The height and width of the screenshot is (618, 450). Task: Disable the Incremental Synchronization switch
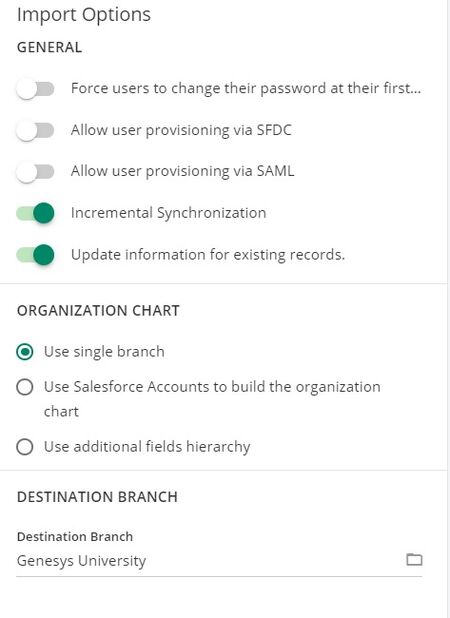[35, 214]
